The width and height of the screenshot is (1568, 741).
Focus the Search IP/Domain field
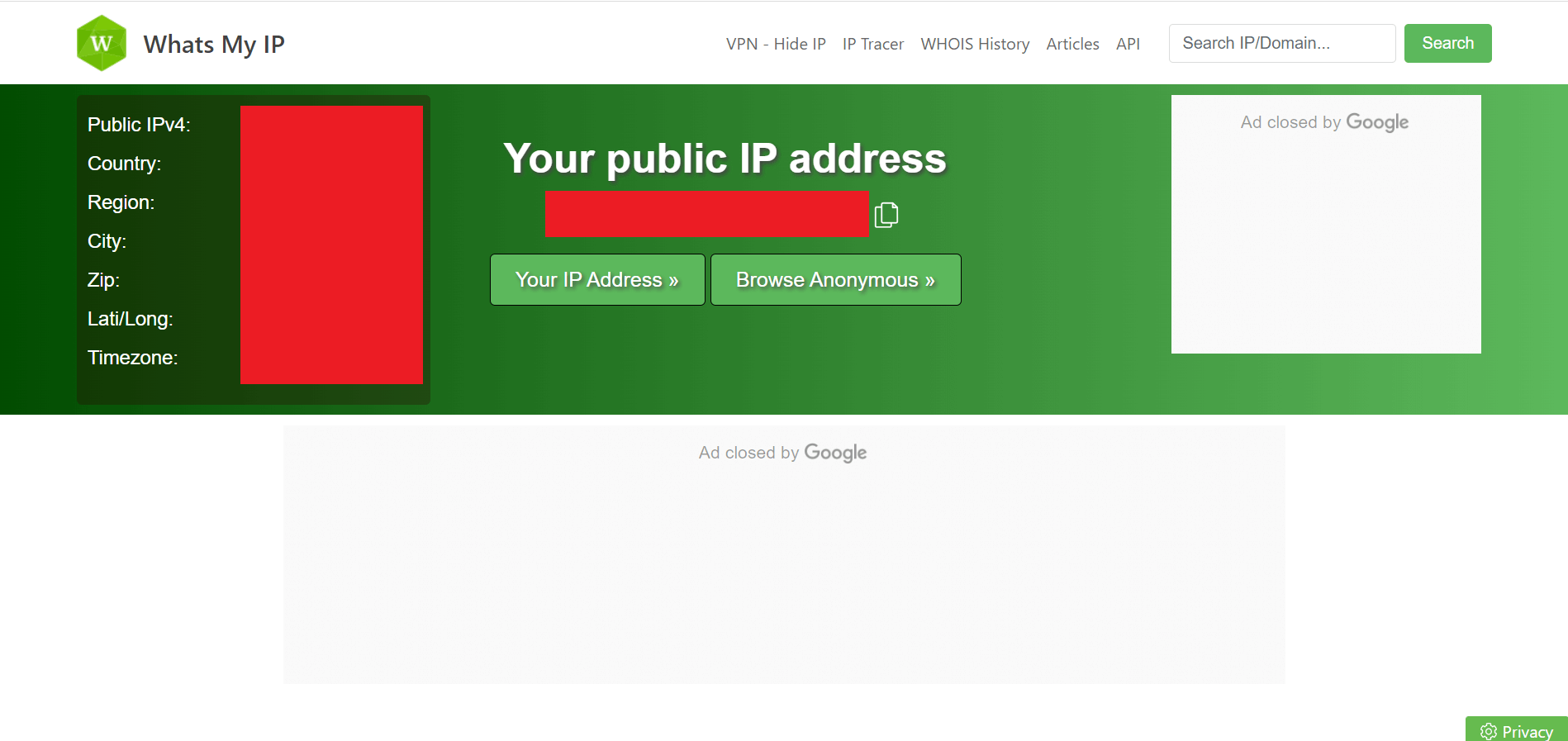click(1282, 43)
